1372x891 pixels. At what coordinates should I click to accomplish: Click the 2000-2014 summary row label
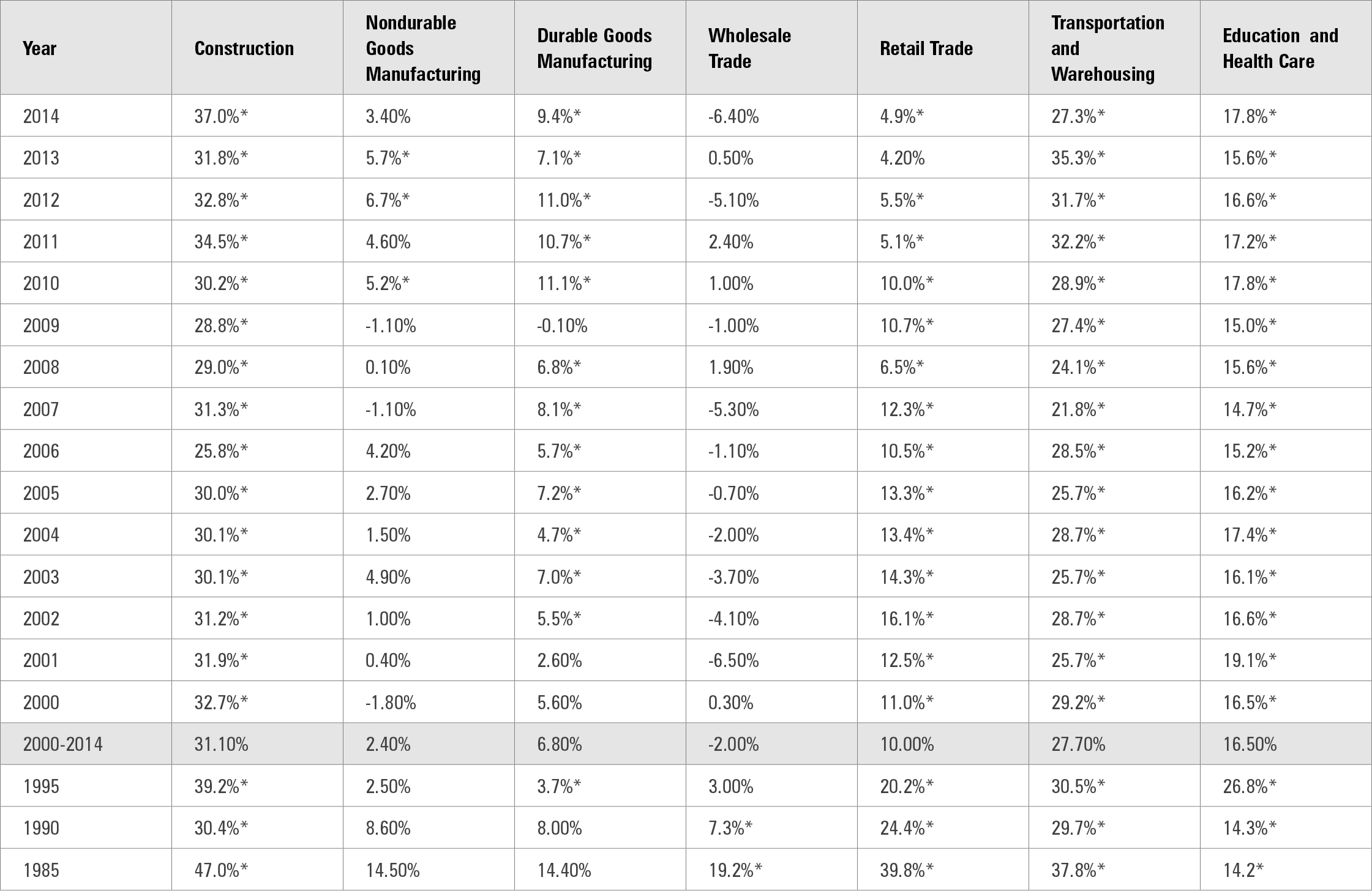pos(63,744)
